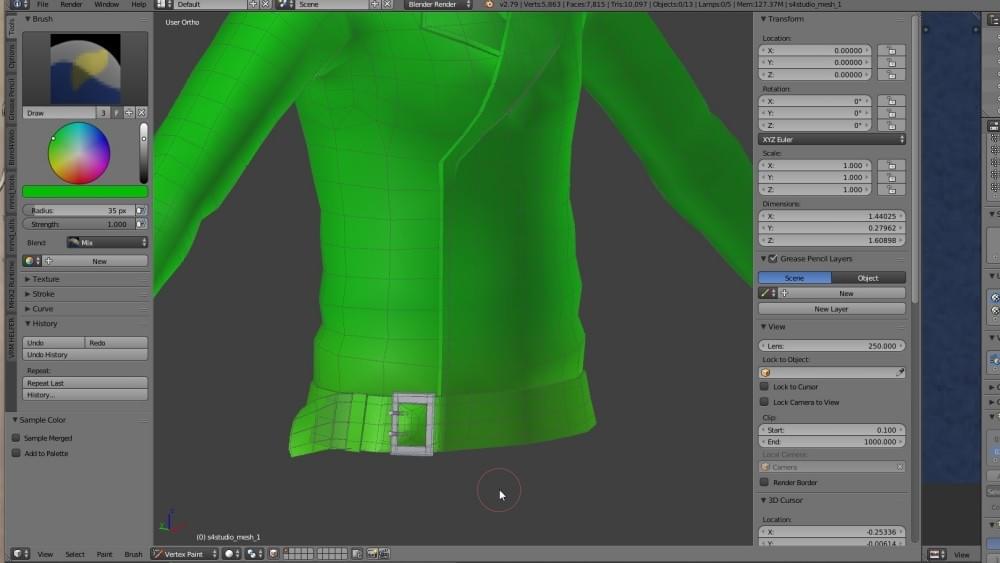
Task: Lock the Scale Z axis
Action: click(891, 189)
